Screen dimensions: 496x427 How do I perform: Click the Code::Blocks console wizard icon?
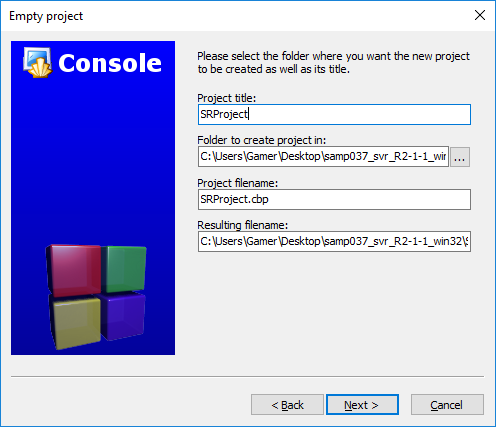pyautogui.click(x=37, y=62)
